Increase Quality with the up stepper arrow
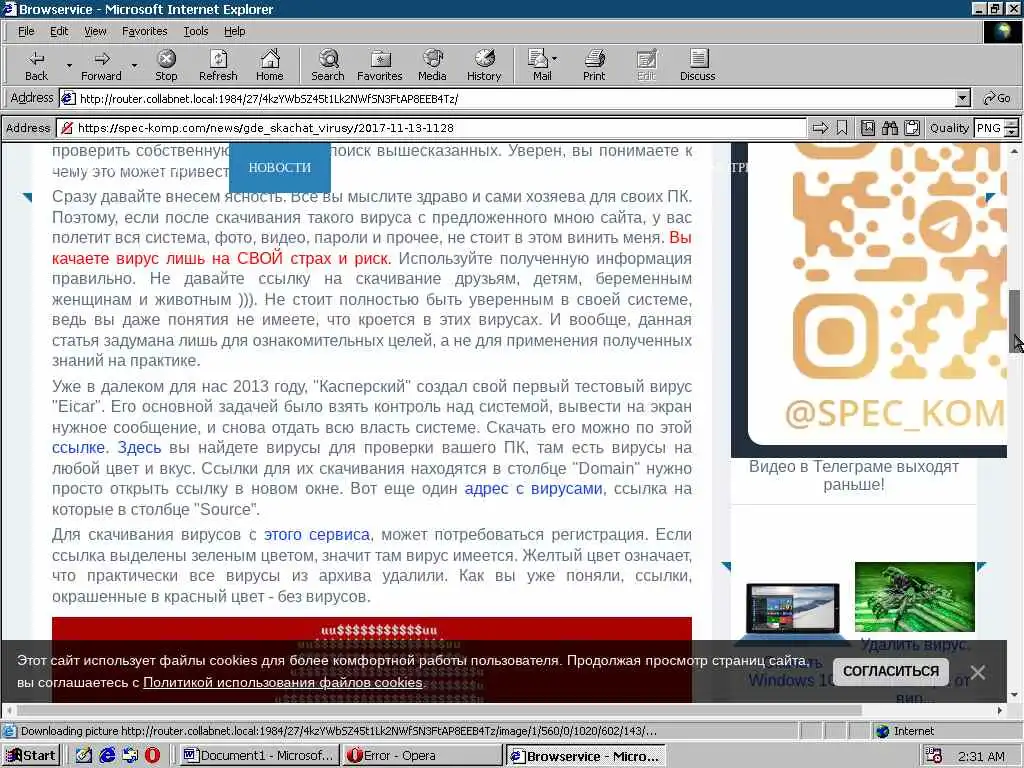Screen dimensions: 1024x768 tap(1011, 123)
